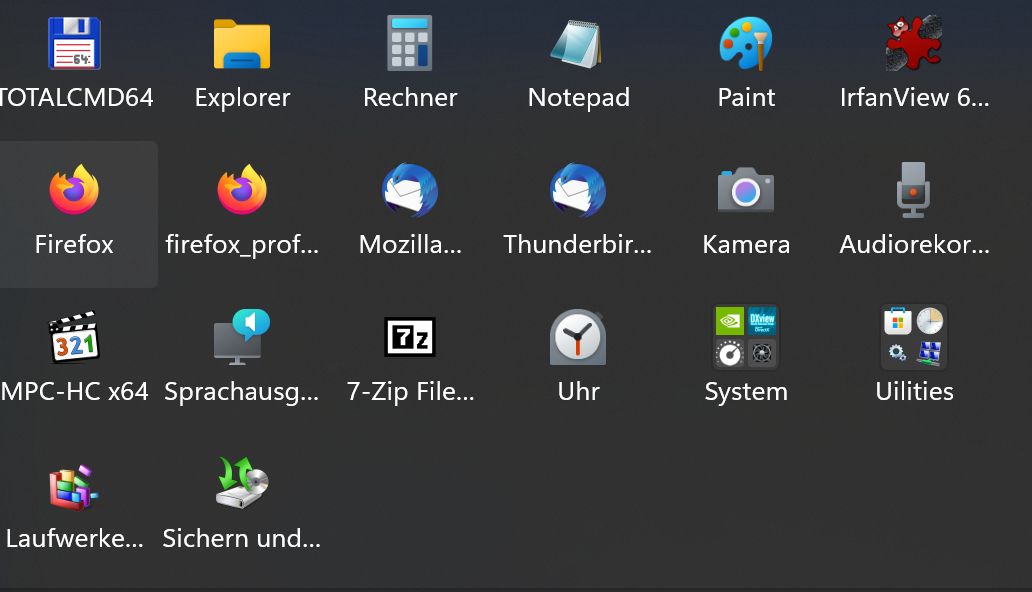Open the System app folder
The image size is (1032, 592).
pos(746,336)
